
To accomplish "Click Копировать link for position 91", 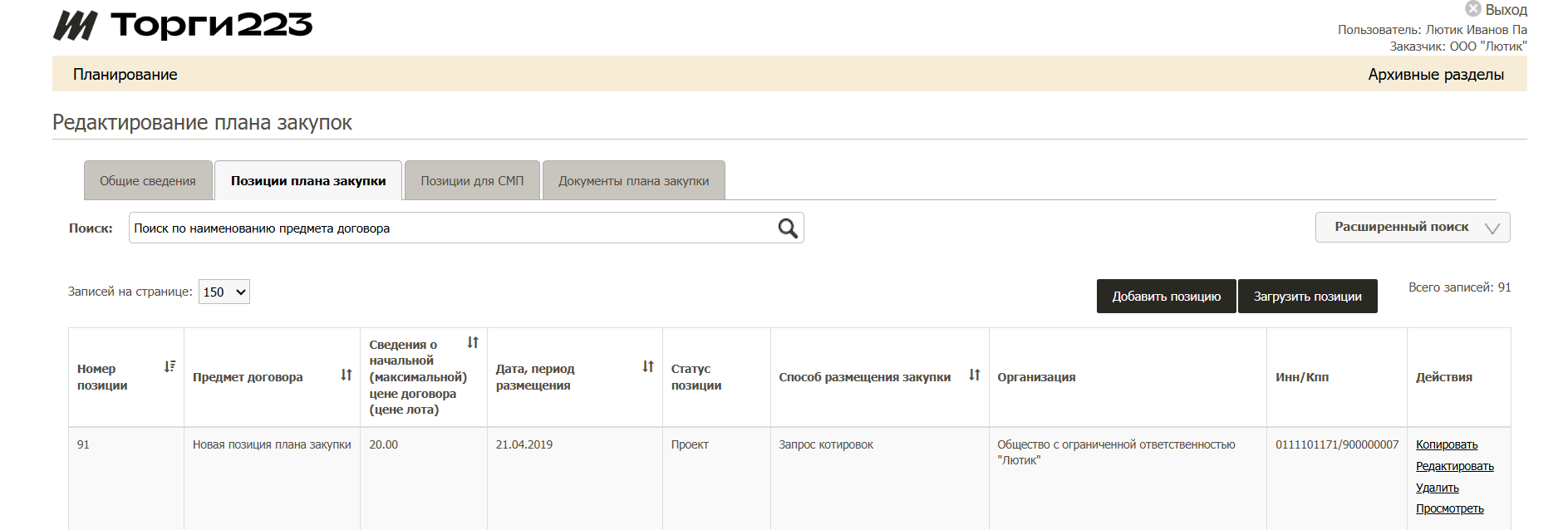I will point(1446,444).
